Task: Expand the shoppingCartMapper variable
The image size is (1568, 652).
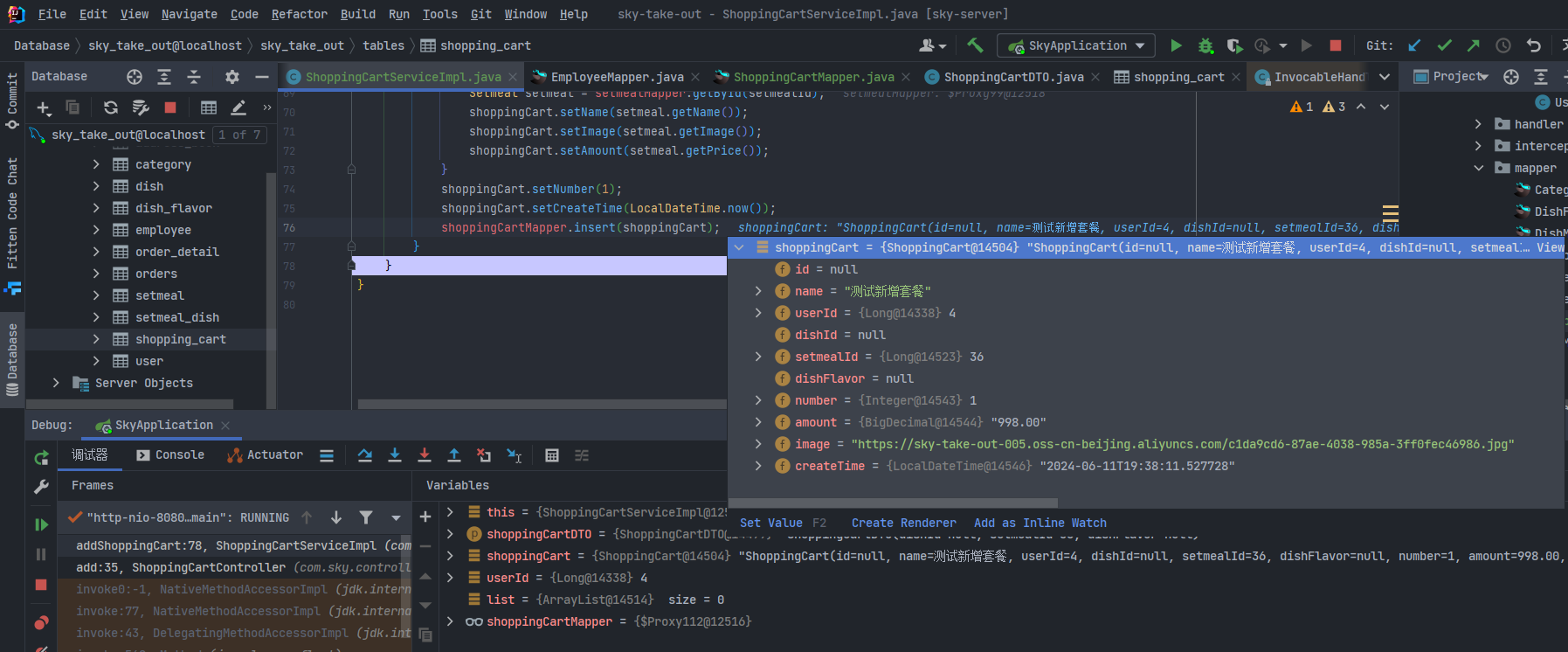Action: pos(450,621)
